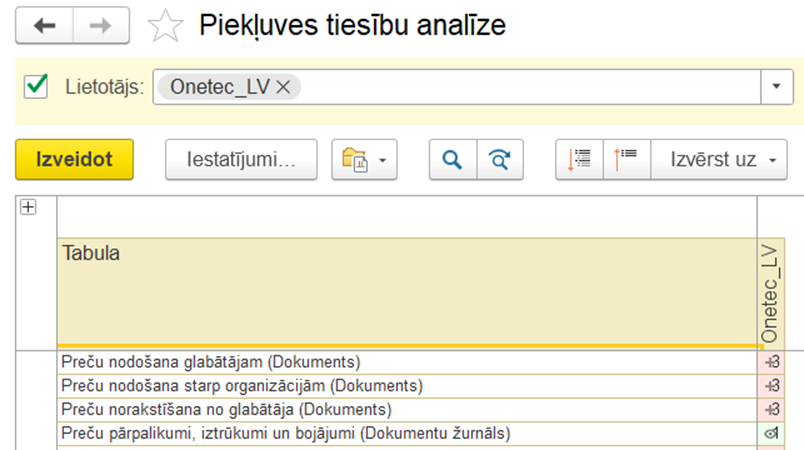The width and height of the screenshot is (804, 450).
Task: Expand the plus box in table corner
Action: [x=28, y=207]
